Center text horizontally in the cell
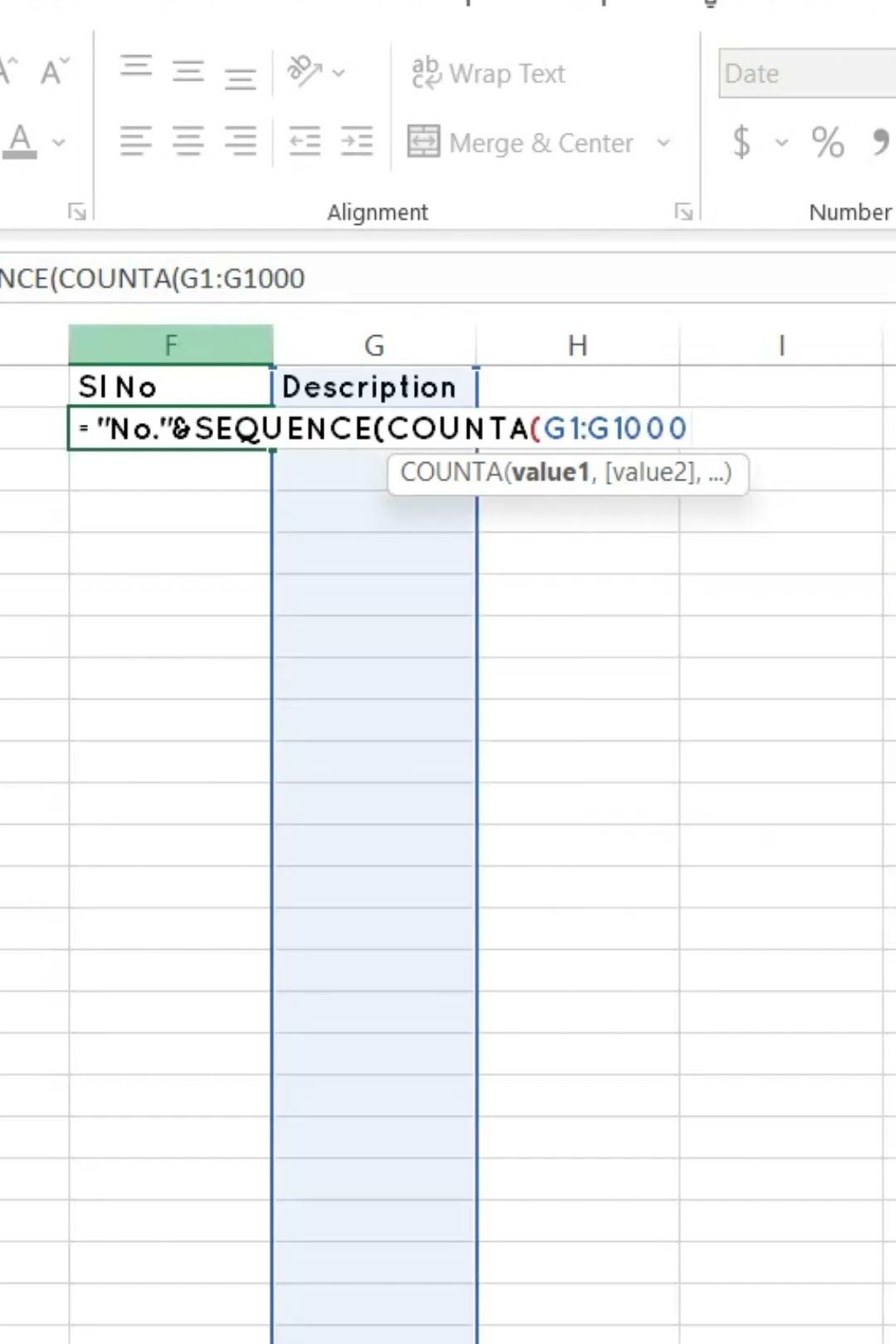896x1344 pixels. pyautogui.click(x=188, y=142)
